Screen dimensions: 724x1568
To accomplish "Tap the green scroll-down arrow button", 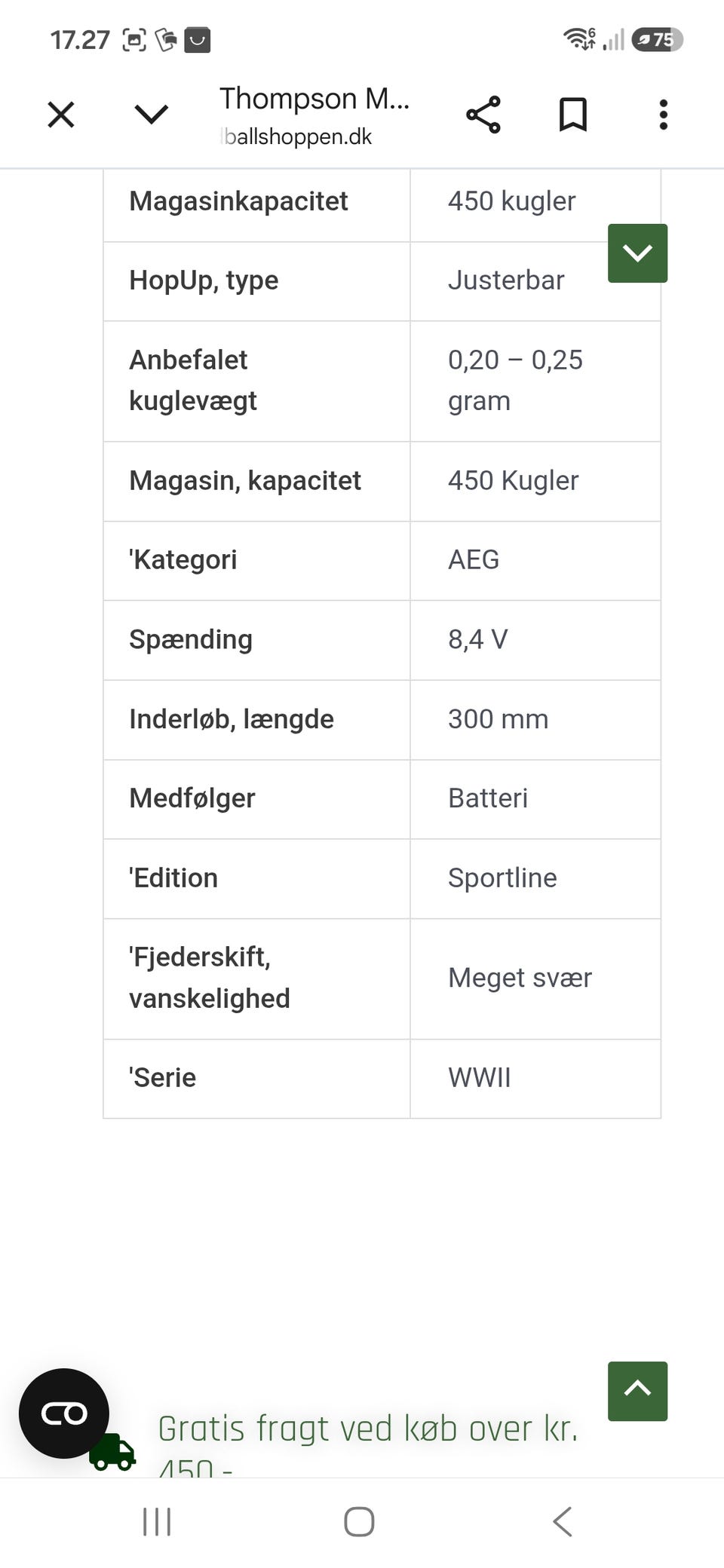I will 638,253.
